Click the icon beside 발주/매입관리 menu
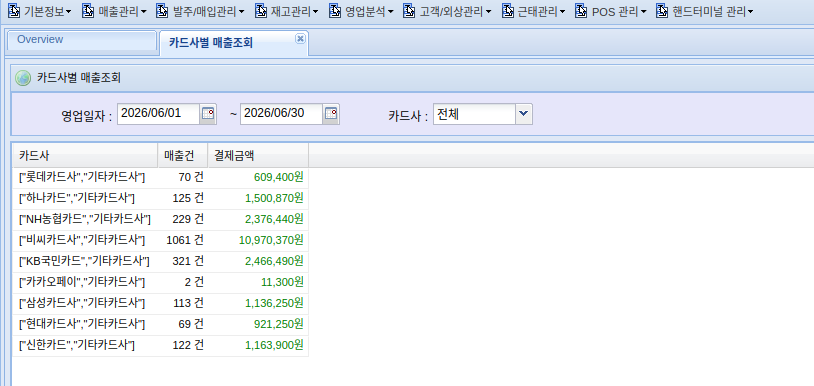Viewport: 814px width, 386px height. click(162, 11)
